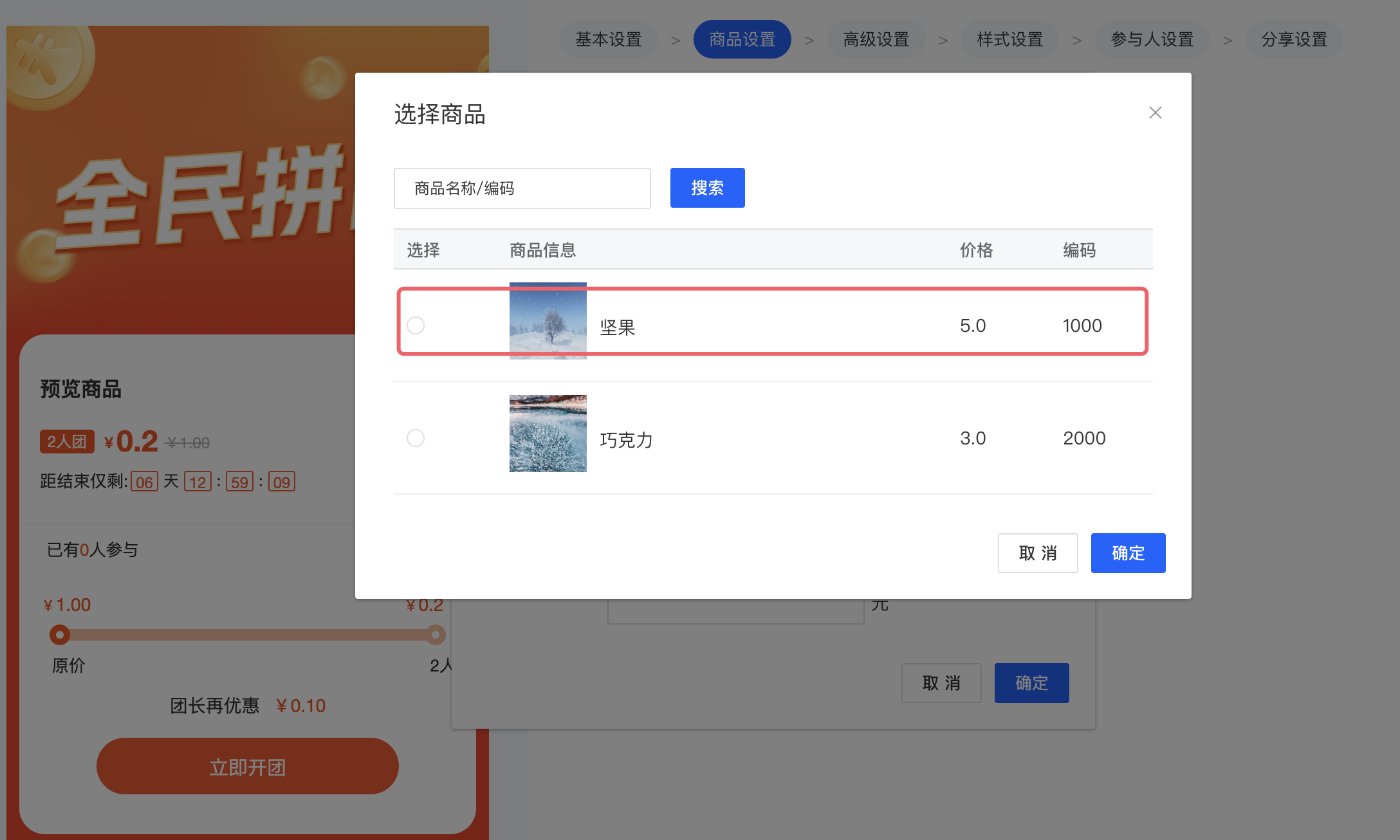Click the 选择商品 dialog title
Viewport: 1400px width, 840px height.
point(439,114)
